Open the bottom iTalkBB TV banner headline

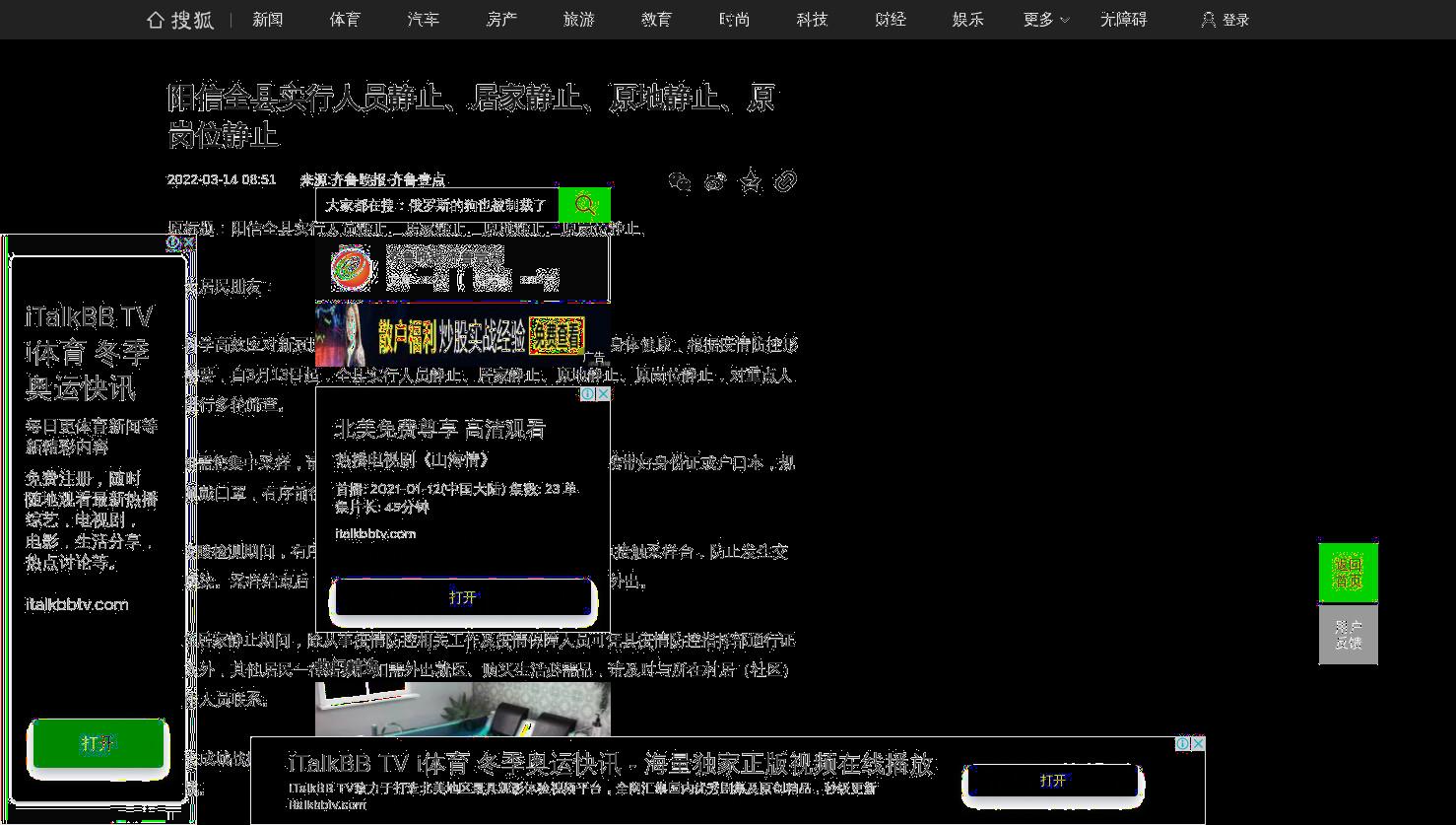click(611, 764)
